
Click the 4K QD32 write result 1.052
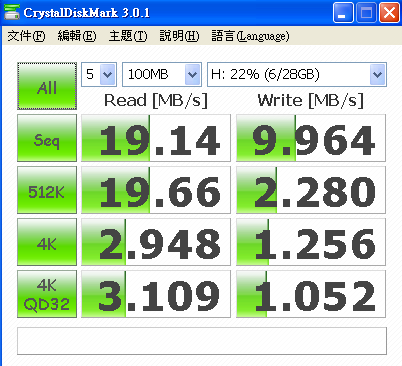coord(311,294)
